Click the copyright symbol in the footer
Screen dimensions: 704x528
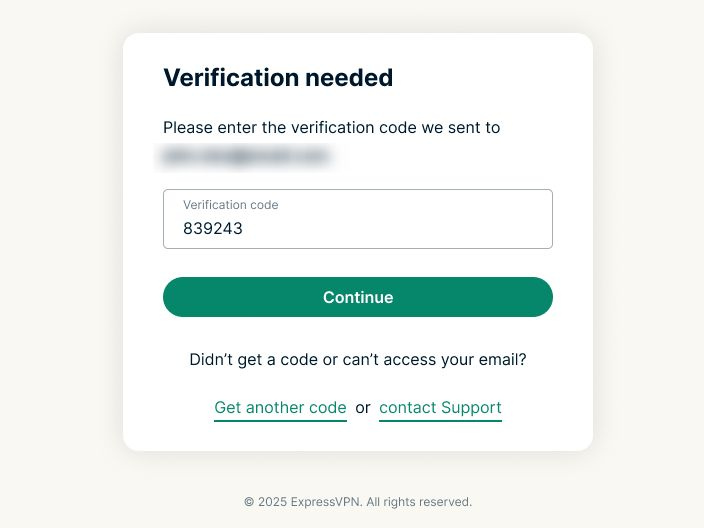249,502
